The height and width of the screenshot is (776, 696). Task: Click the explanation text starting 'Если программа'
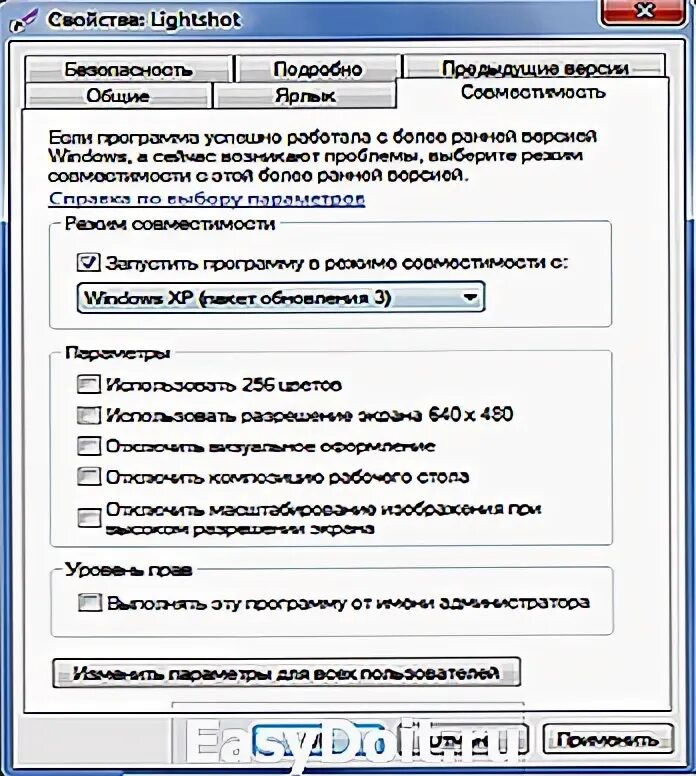coord(322,156)
